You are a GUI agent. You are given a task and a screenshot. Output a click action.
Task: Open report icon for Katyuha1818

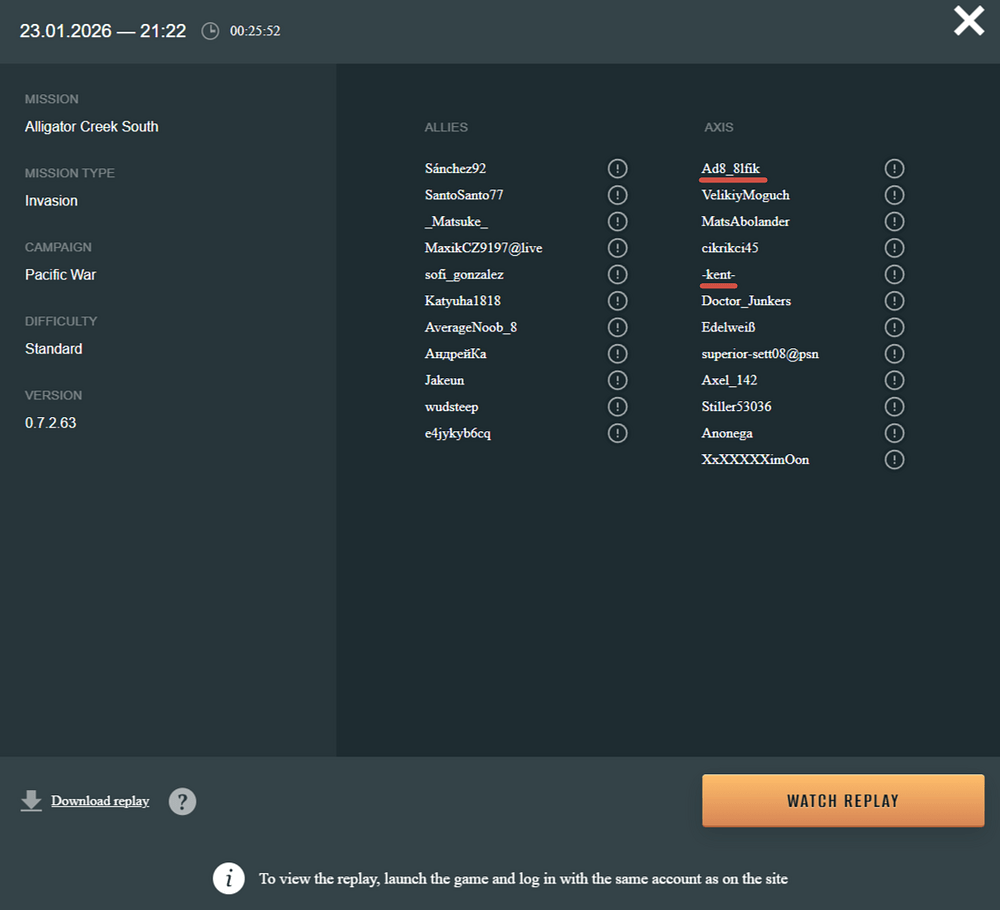point(617,301)
